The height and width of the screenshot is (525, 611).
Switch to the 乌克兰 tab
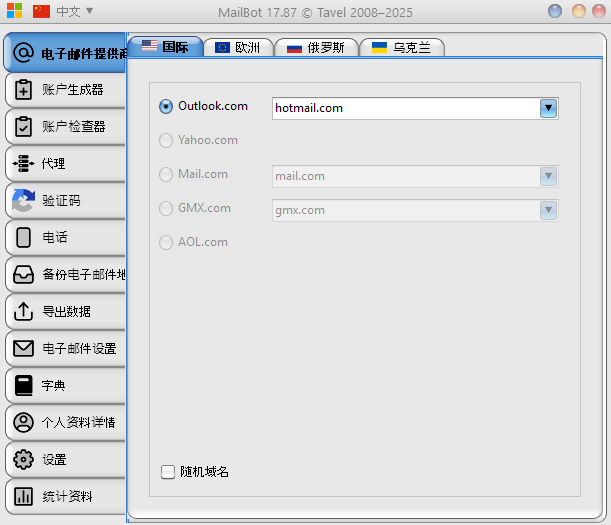coord(402,48)
